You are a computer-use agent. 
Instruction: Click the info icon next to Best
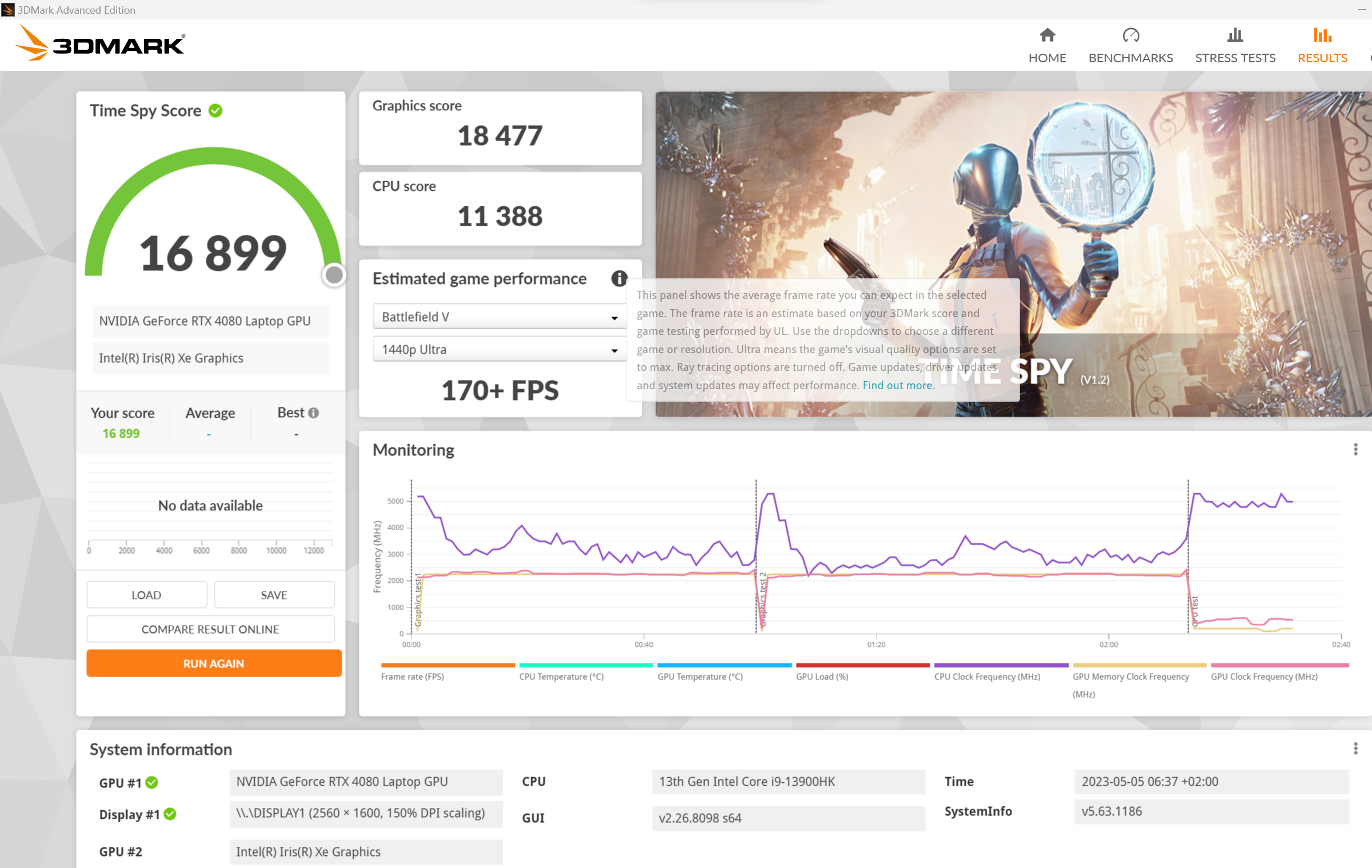[x=314, y=413]
